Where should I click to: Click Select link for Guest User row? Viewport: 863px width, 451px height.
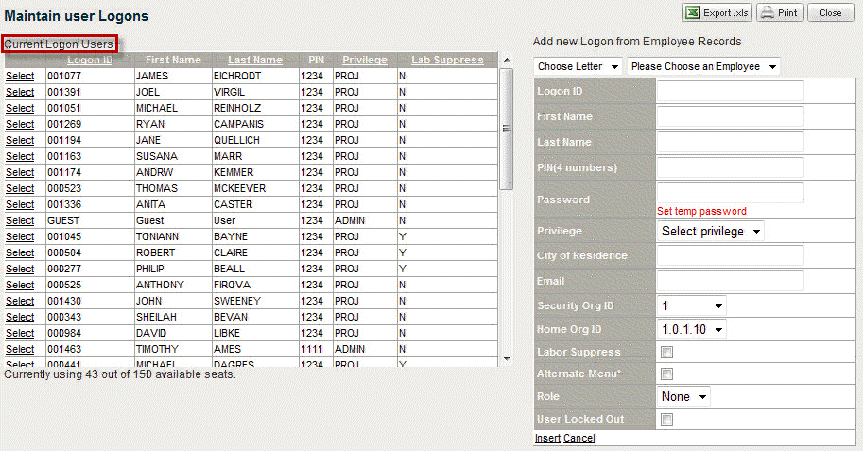click(x=20, y=220)
